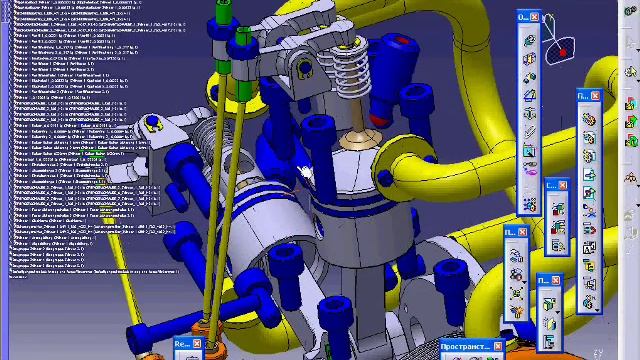Click the greyed-out ruler icon in 'O...' toolbar
640x360 pixels.
[x=529, y=132]
